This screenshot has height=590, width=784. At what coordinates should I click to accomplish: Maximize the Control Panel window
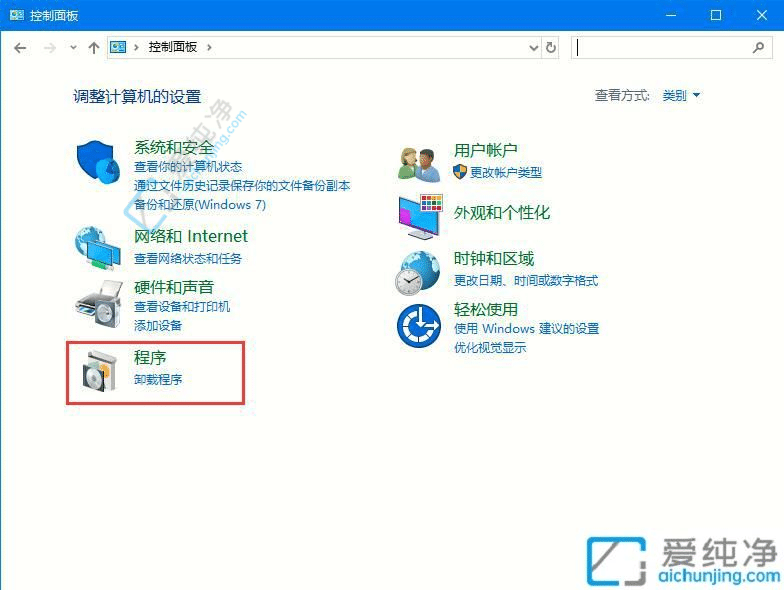click(x=716, y=15)
